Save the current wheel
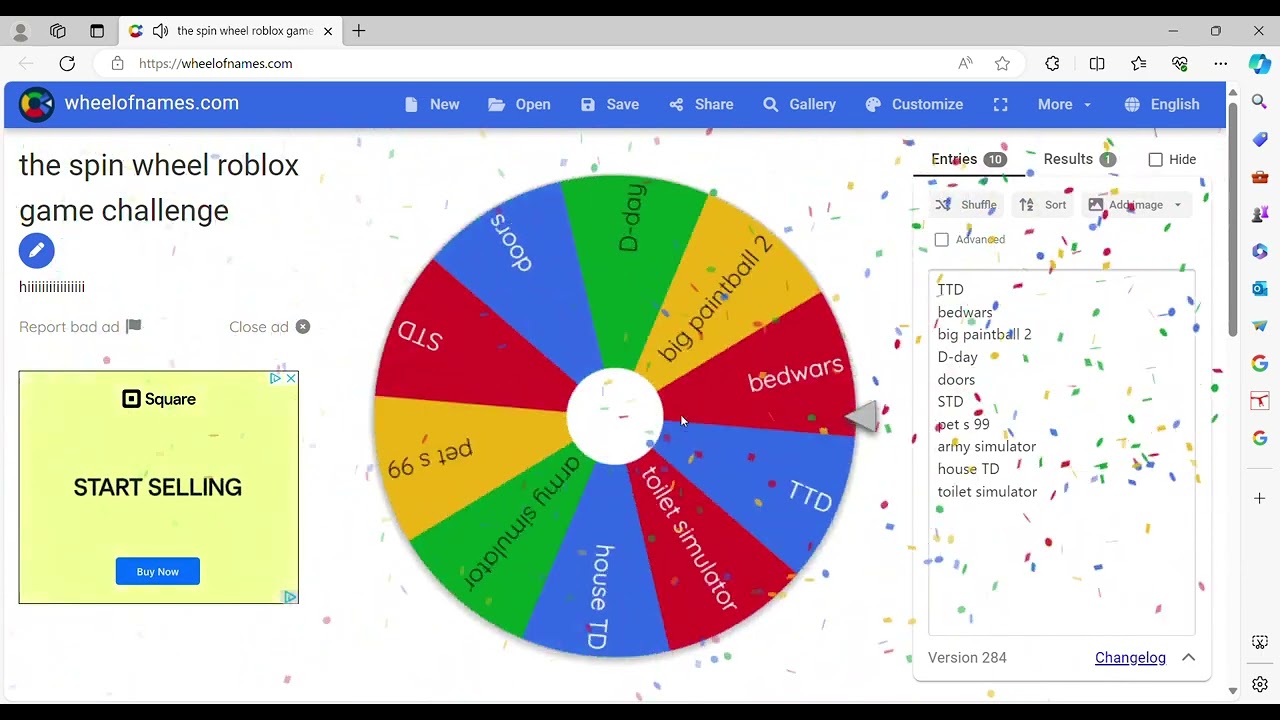The width and height of the screenshot is (1280, 720). pos(610,104)
